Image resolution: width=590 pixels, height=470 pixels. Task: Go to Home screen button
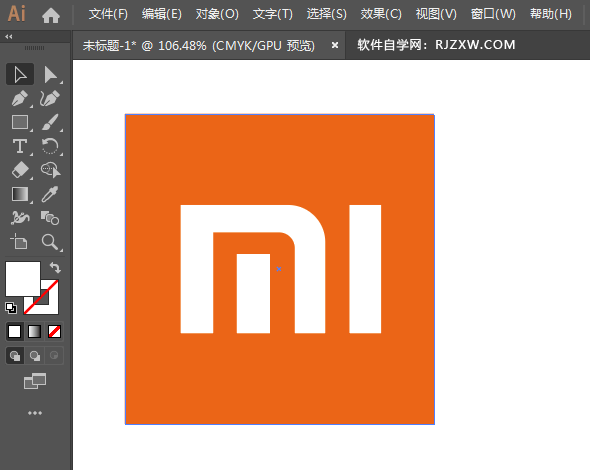pyautogui.click(x=51, y=15)
